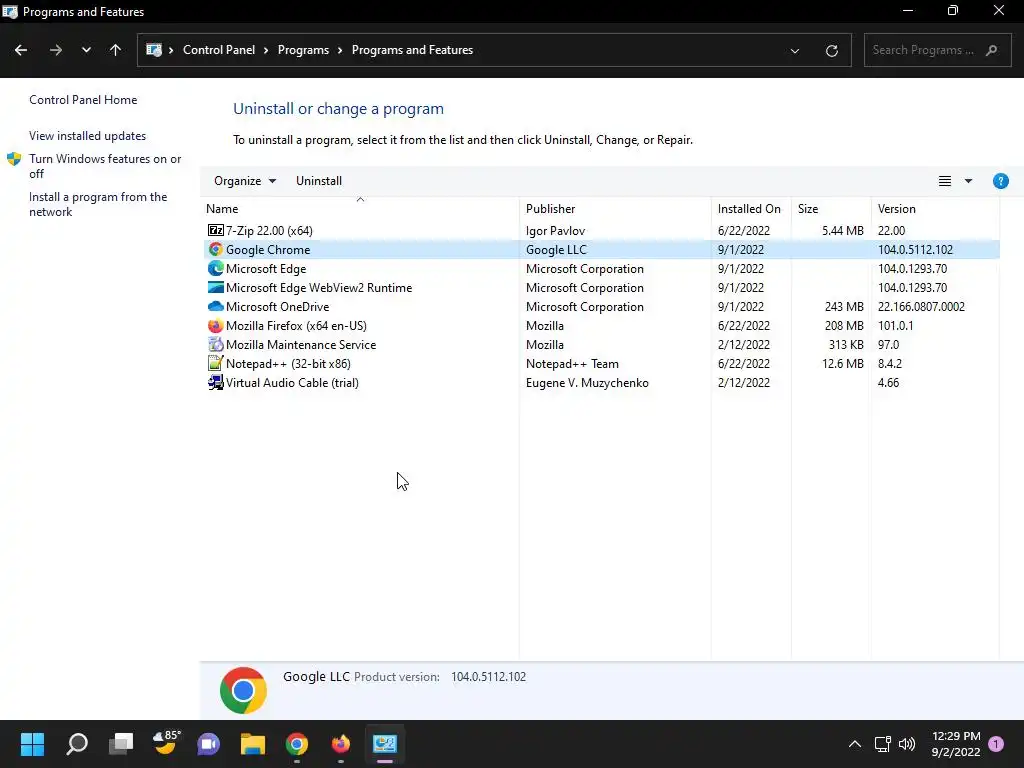
Task: Open the volume control in tray
Action: (906, 744)
